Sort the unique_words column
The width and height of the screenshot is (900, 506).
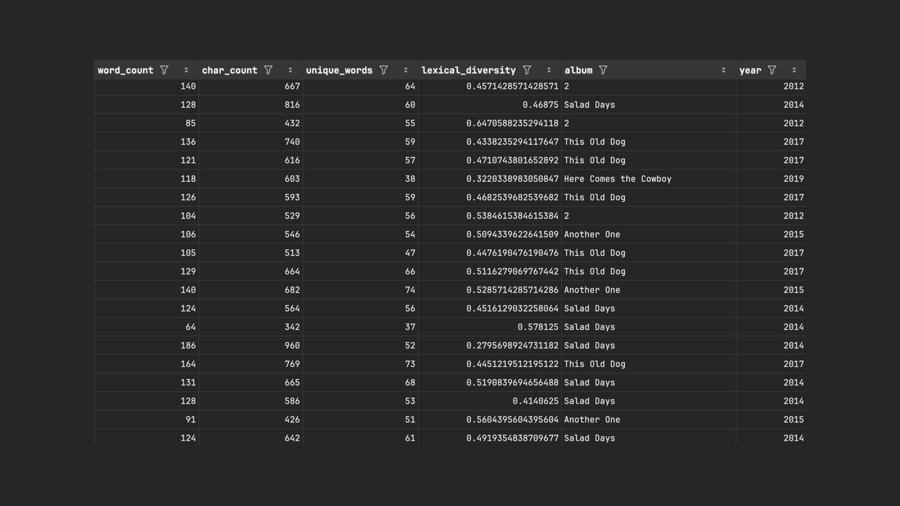(x=405, y=70)
